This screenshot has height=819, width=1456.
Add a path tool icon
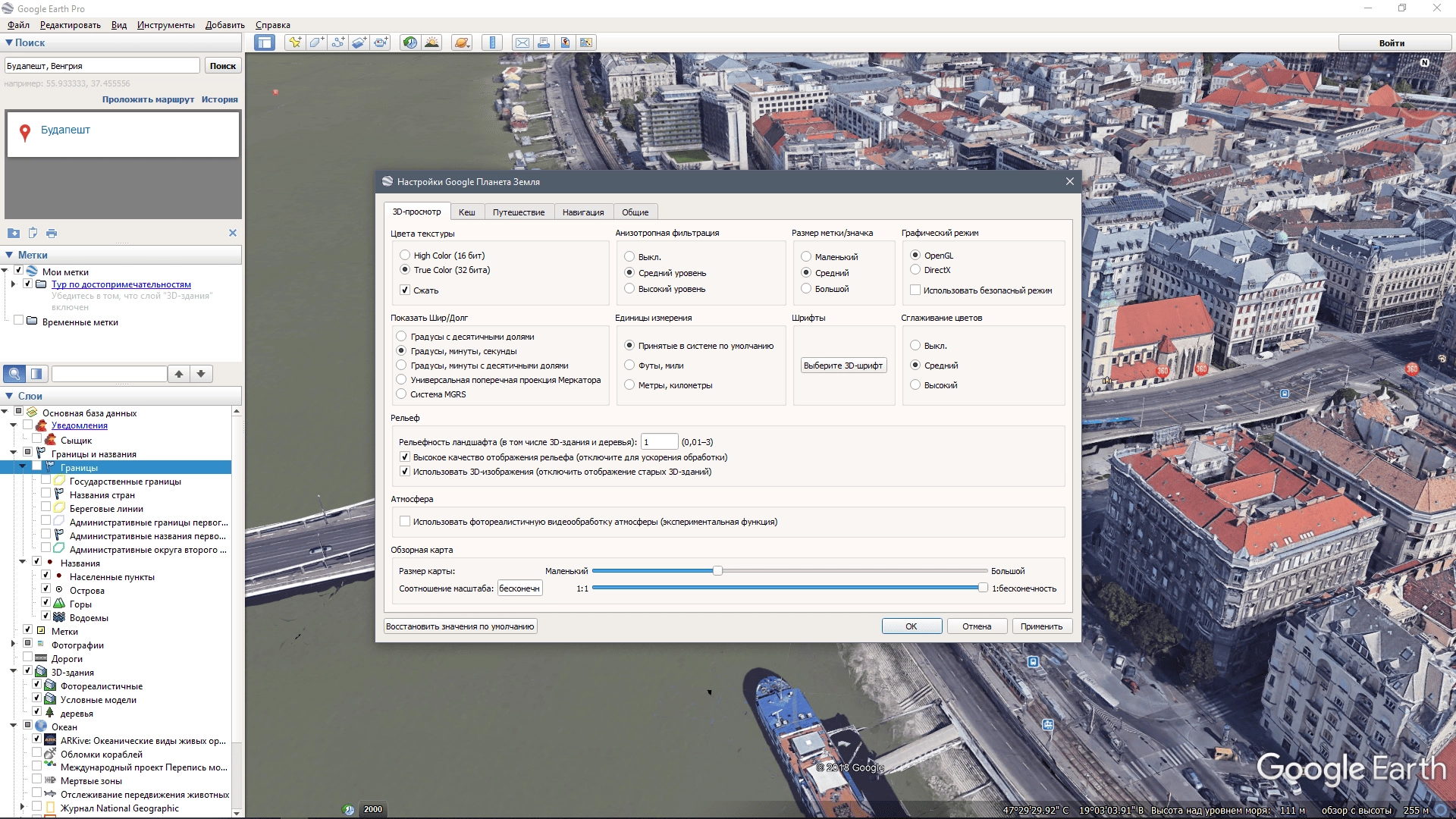tap(337, 42)
